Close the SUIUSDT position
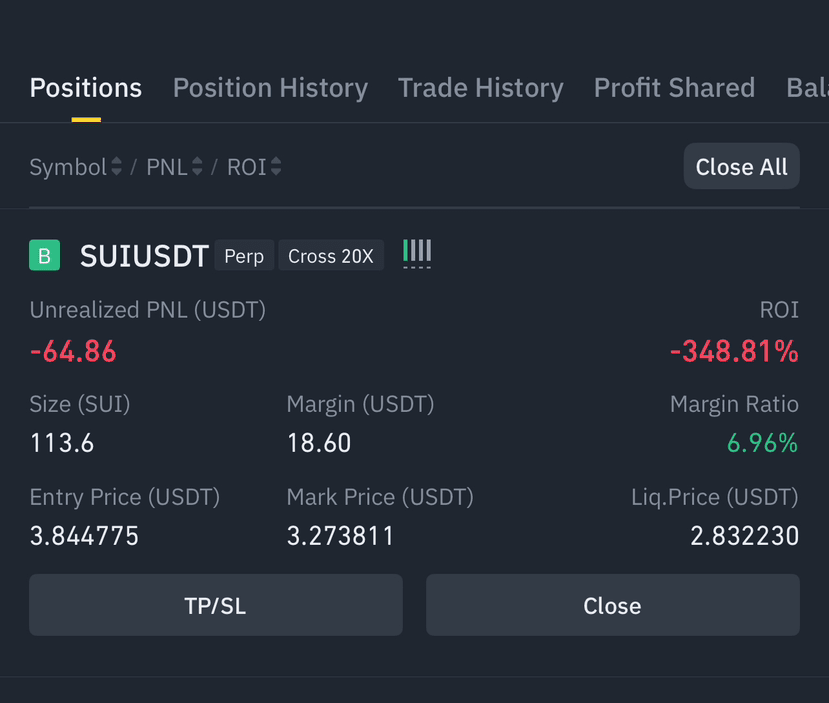The image size is (829, 703). click(x=613, y=605)
